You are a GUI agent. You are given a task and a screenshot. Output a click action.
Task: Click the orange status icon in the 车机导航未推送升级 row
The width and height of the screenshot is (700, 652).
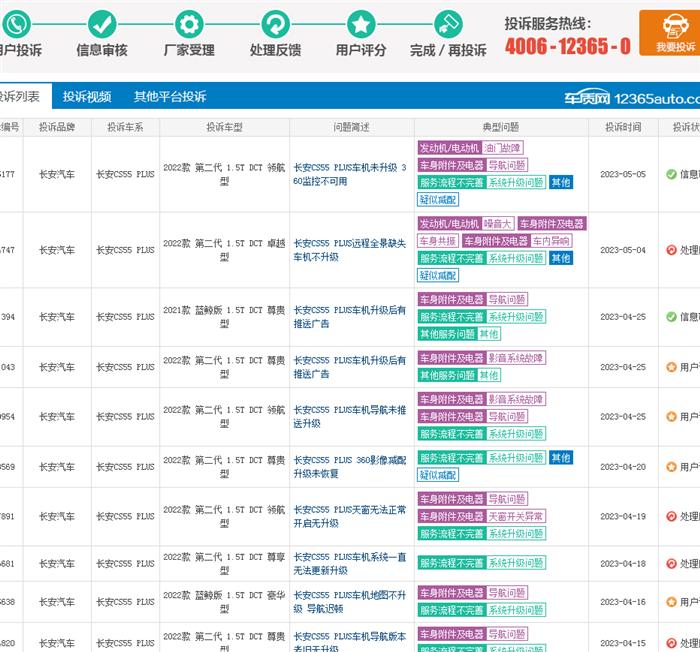(x=671, y=417)
